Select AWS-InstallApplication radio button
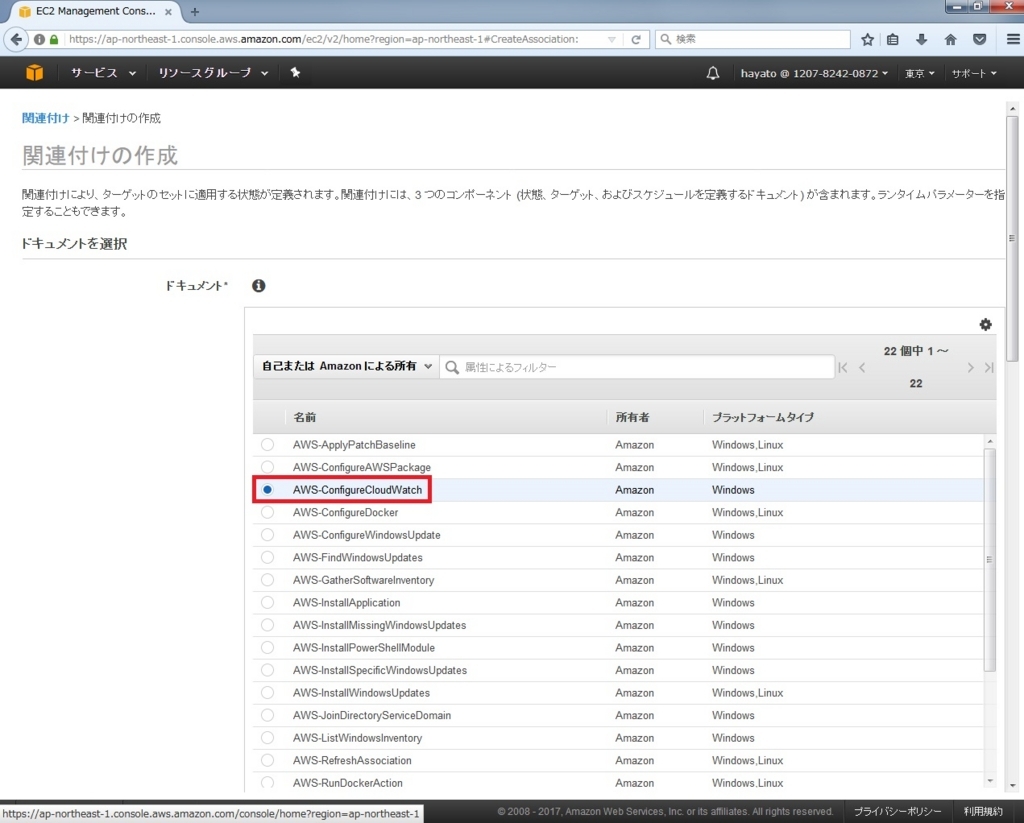The height and width of the screenshot is (823, 1024). 267,602
